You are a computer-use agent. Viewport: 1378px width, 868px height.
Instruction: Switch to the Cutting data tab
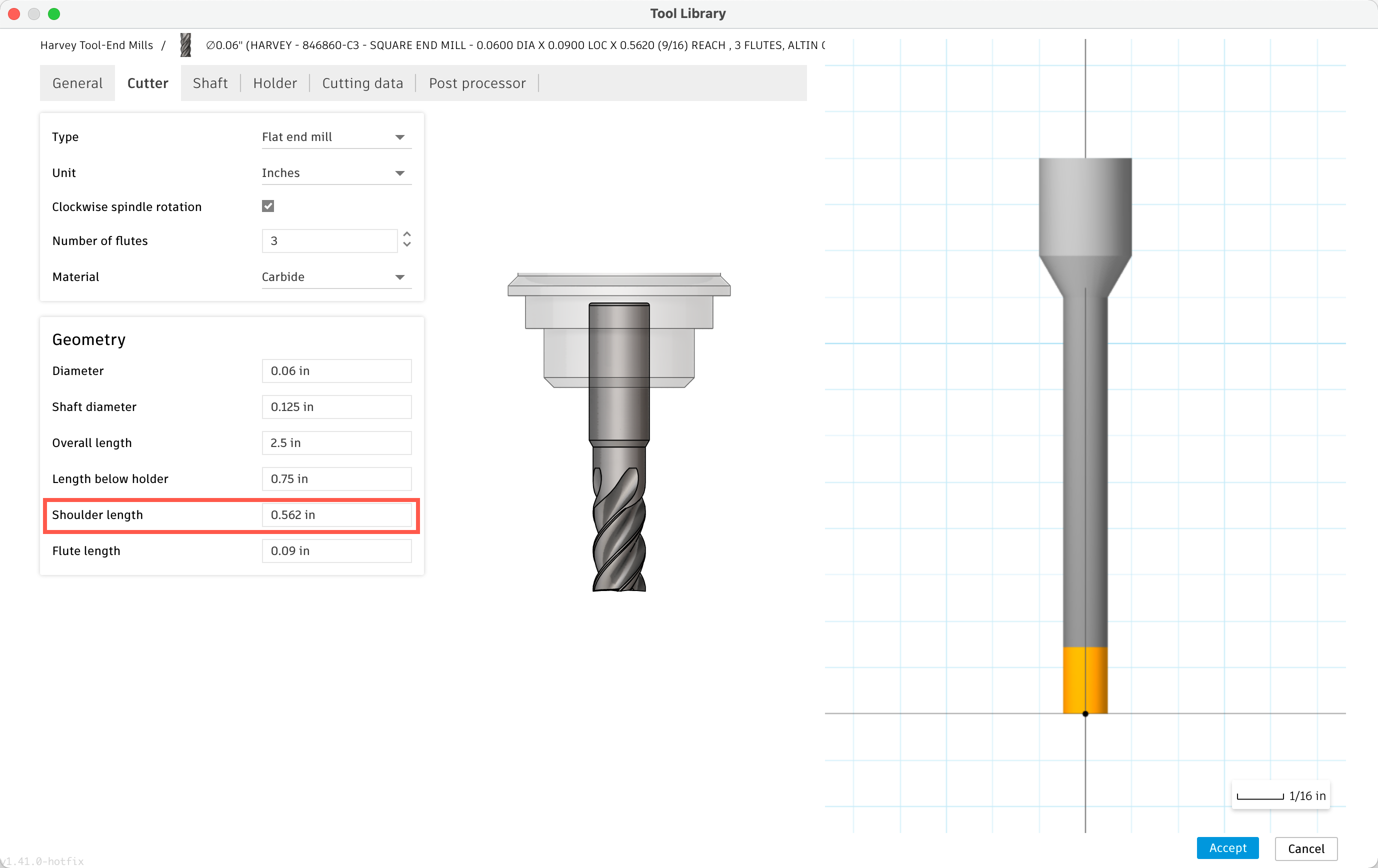point(362,83)
